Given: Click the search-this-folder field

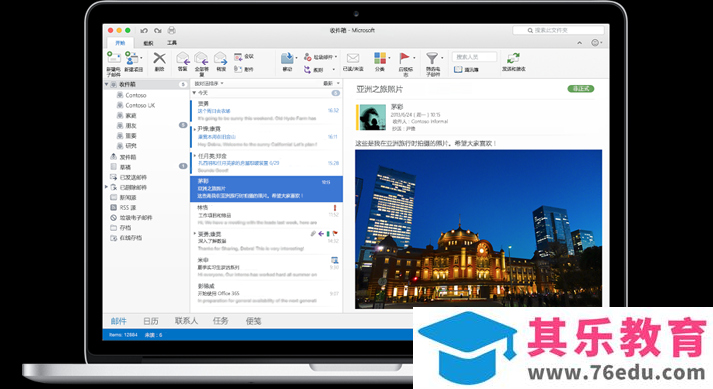Looking at the screenshot, I should coord(558,30).
